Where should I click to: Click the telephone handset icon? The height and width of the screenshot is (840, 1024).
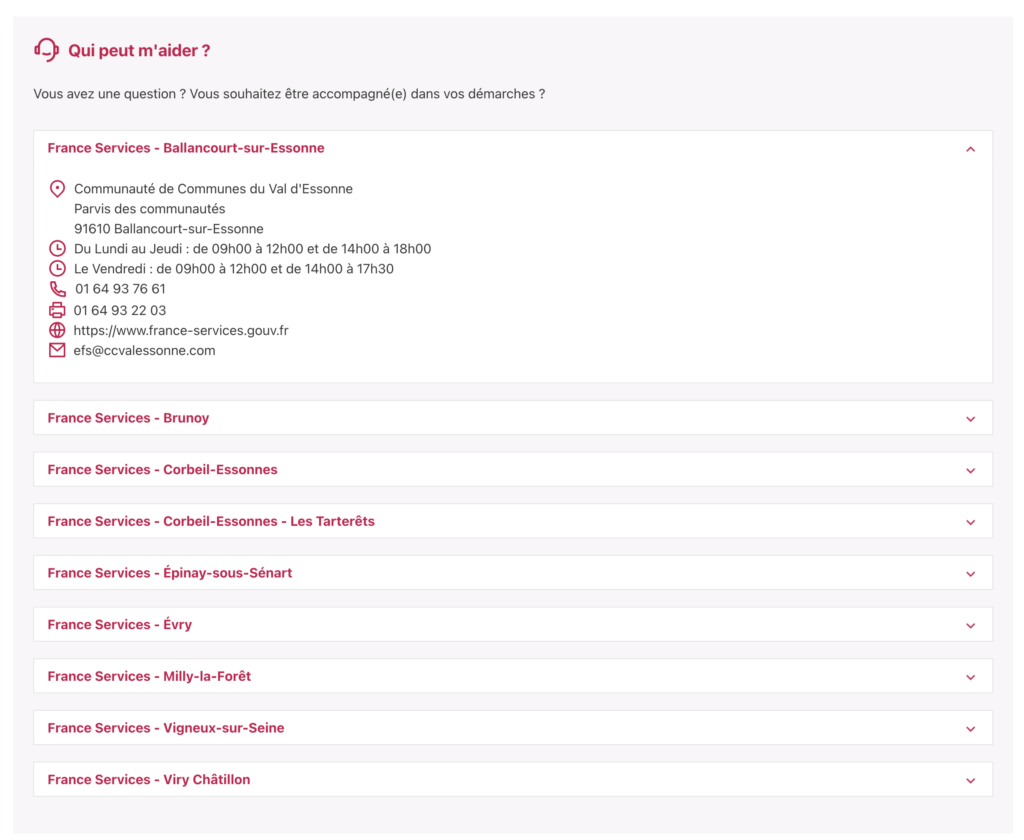[58, 289]
